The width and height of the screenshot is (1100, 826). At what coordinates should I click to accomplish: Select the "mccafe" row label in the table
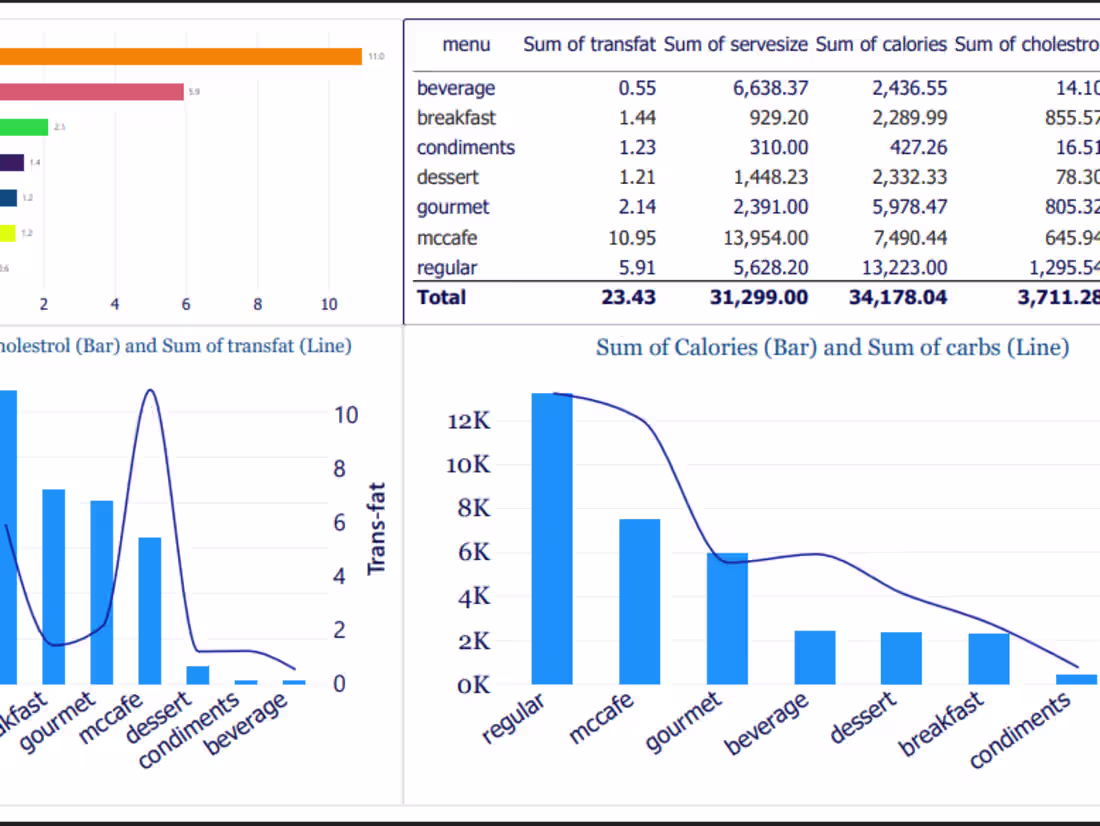click(x=447, y=238)
